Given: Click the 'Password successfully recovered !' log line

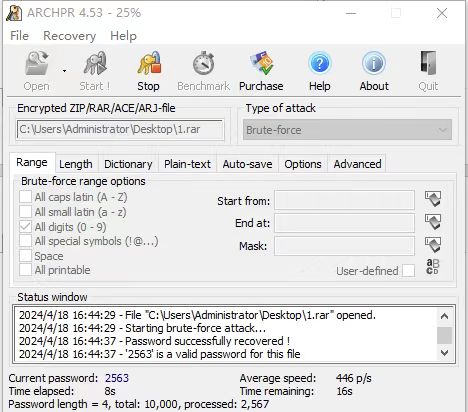Looking at the screenshot, I should point(154,341).
